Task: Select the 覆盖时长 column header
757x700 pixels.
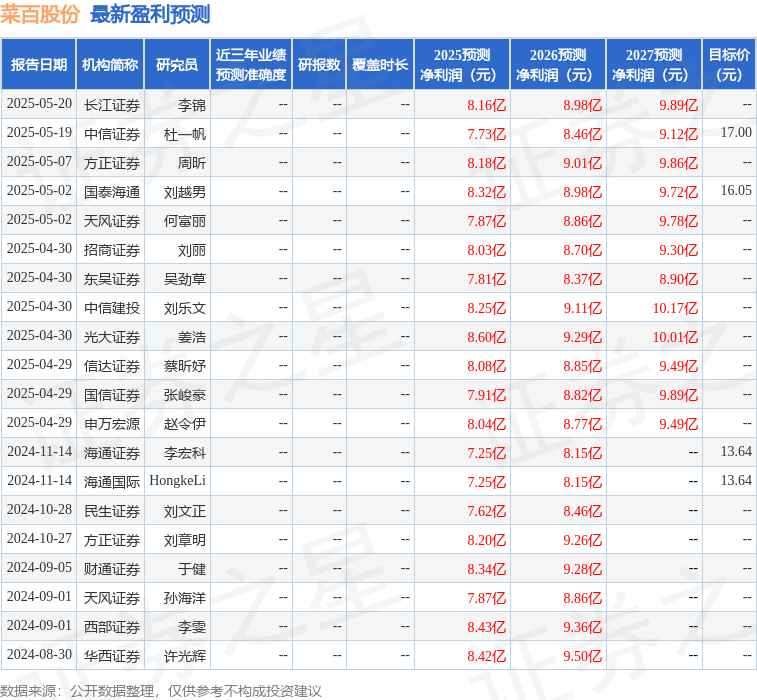Action: 380,64
